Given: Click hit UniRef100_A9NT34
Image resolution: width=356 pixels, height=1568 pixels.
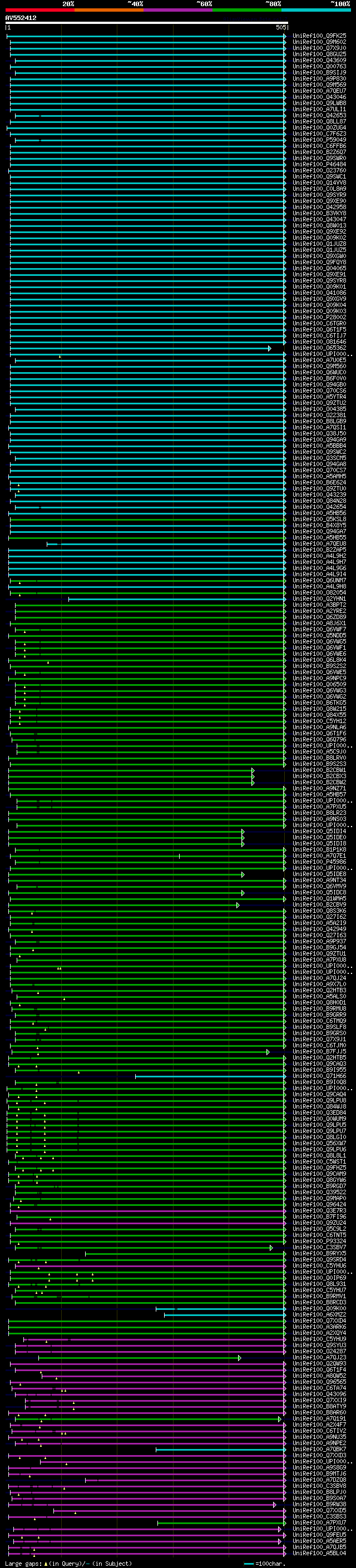Looking at the screenshot, I should 319,880.
